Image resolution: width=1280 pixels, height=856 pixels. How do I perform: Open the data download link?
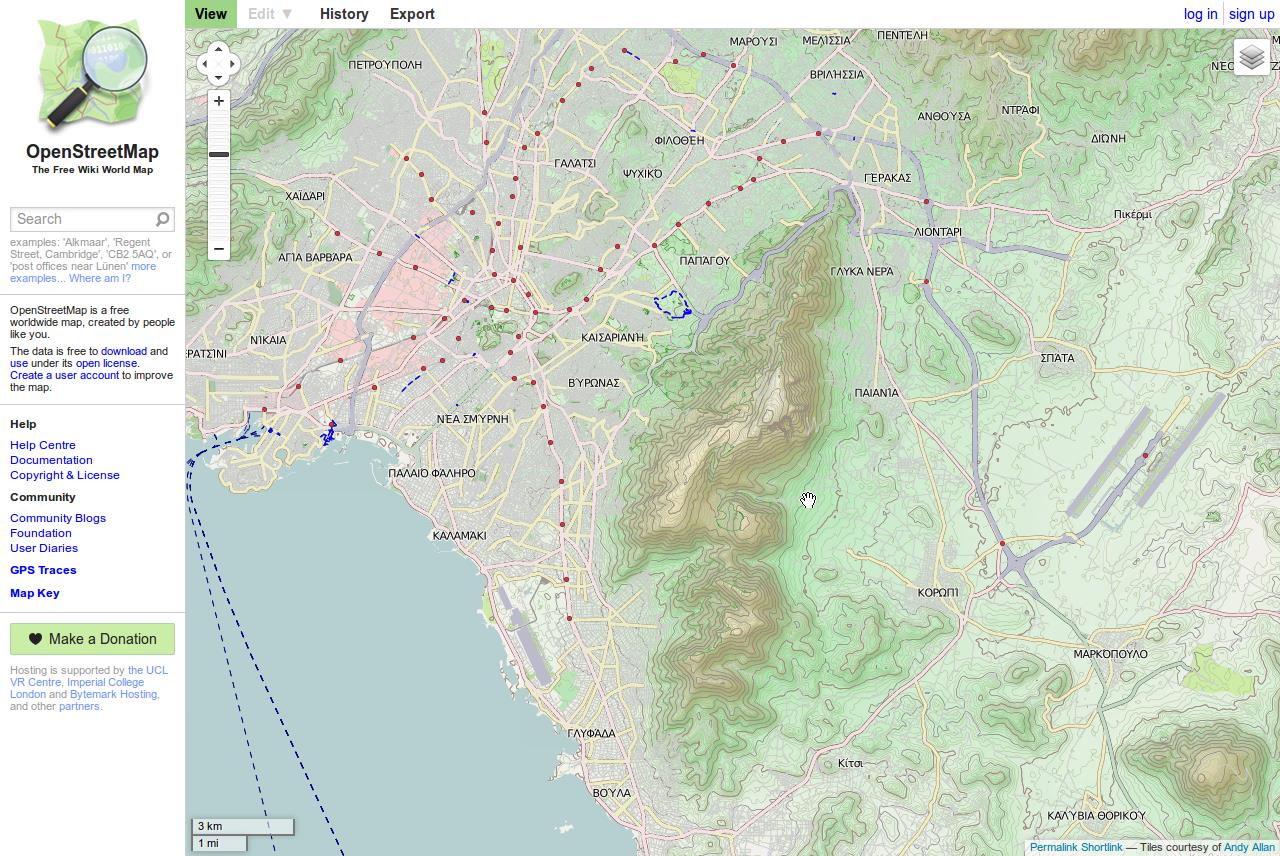click(x=124, y=351)
